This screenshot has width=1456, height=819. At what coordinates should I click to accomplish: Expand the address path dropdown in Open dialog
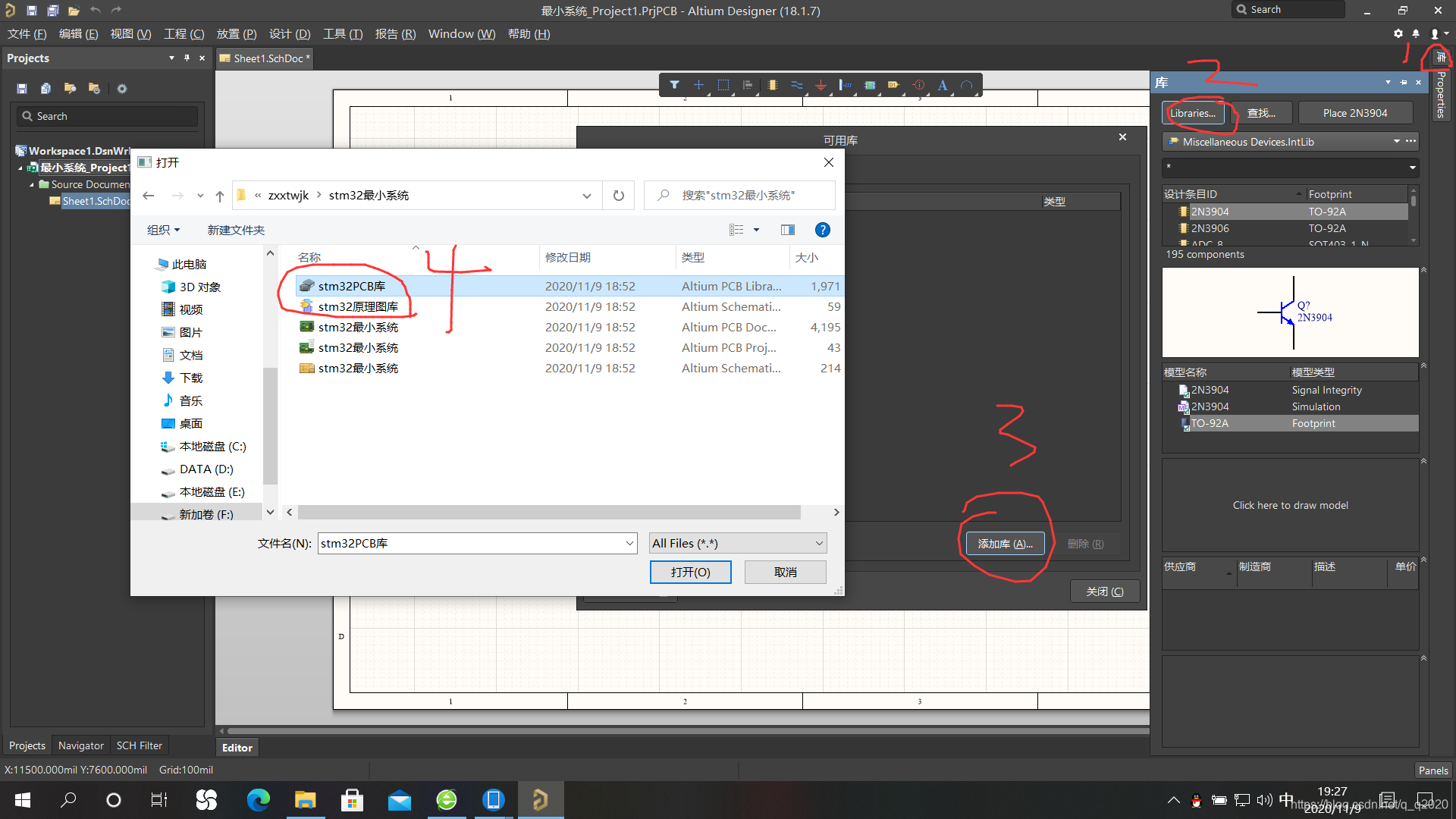[587, 196]
